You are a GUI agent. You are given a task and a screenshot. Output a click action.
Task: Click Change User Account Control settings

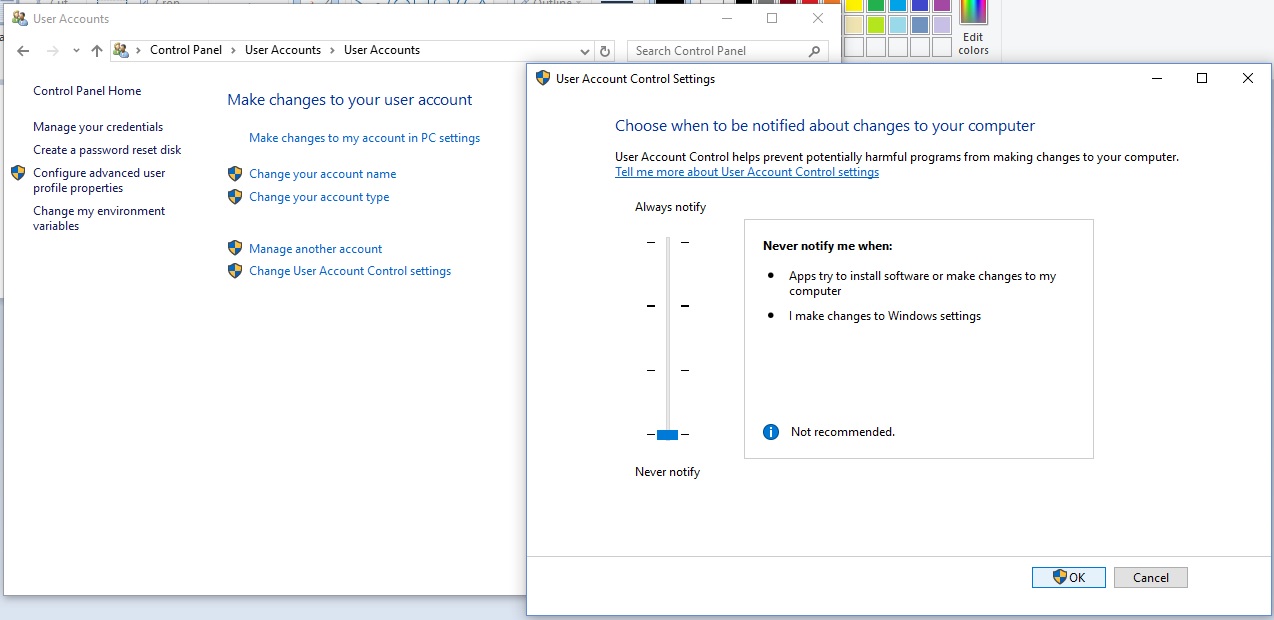coord(350,271)
